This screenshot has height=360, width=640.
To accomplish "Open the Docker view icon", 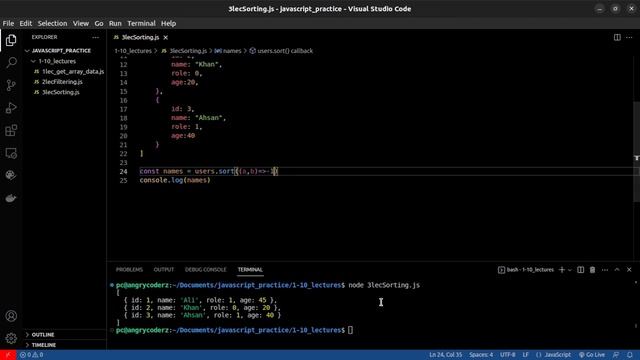I will click(x=11, y=198).
